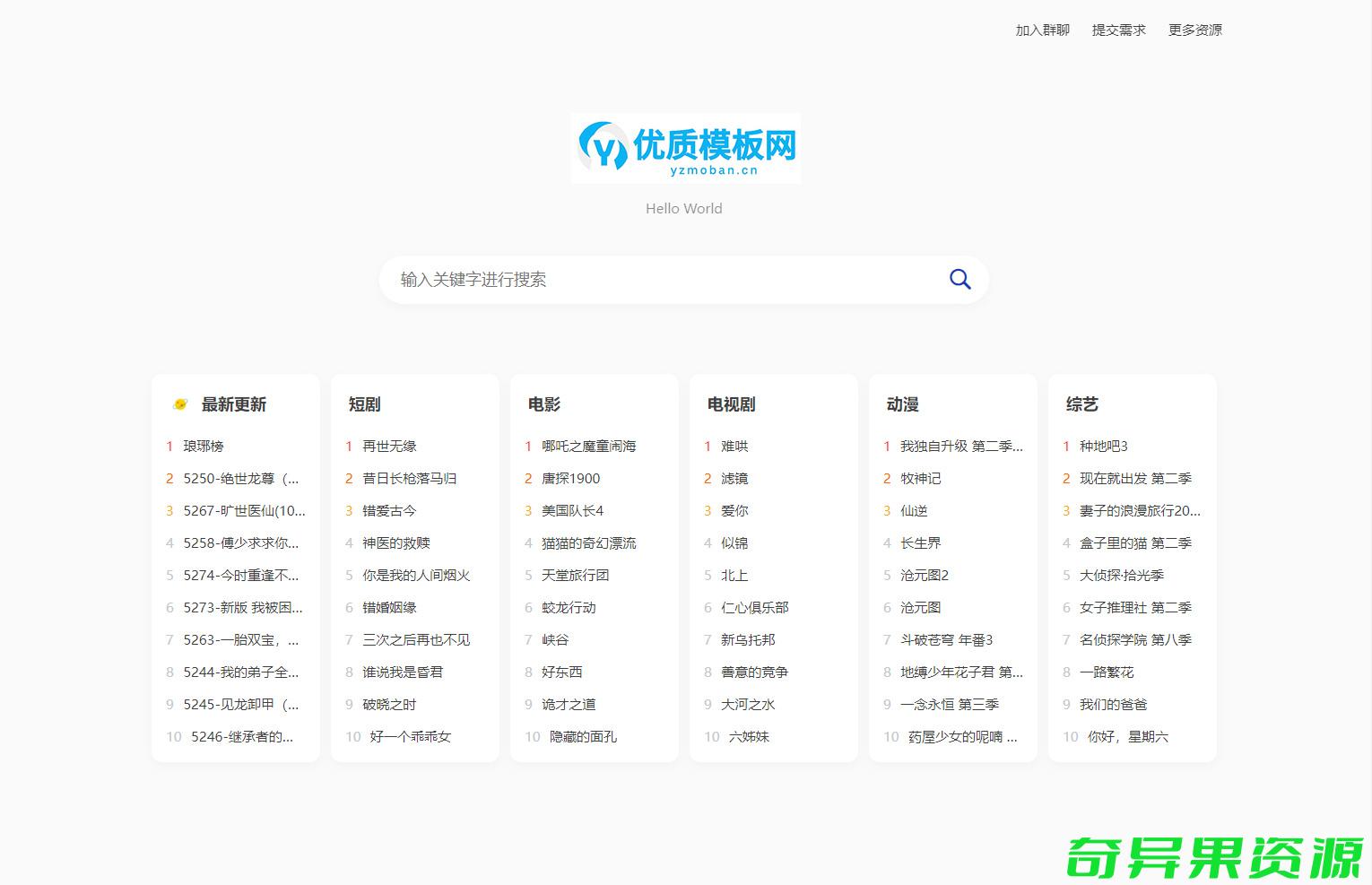
Task: Click the planet emoji beside 最新更新
Action: pyautogui.click(x=179, y=403)
